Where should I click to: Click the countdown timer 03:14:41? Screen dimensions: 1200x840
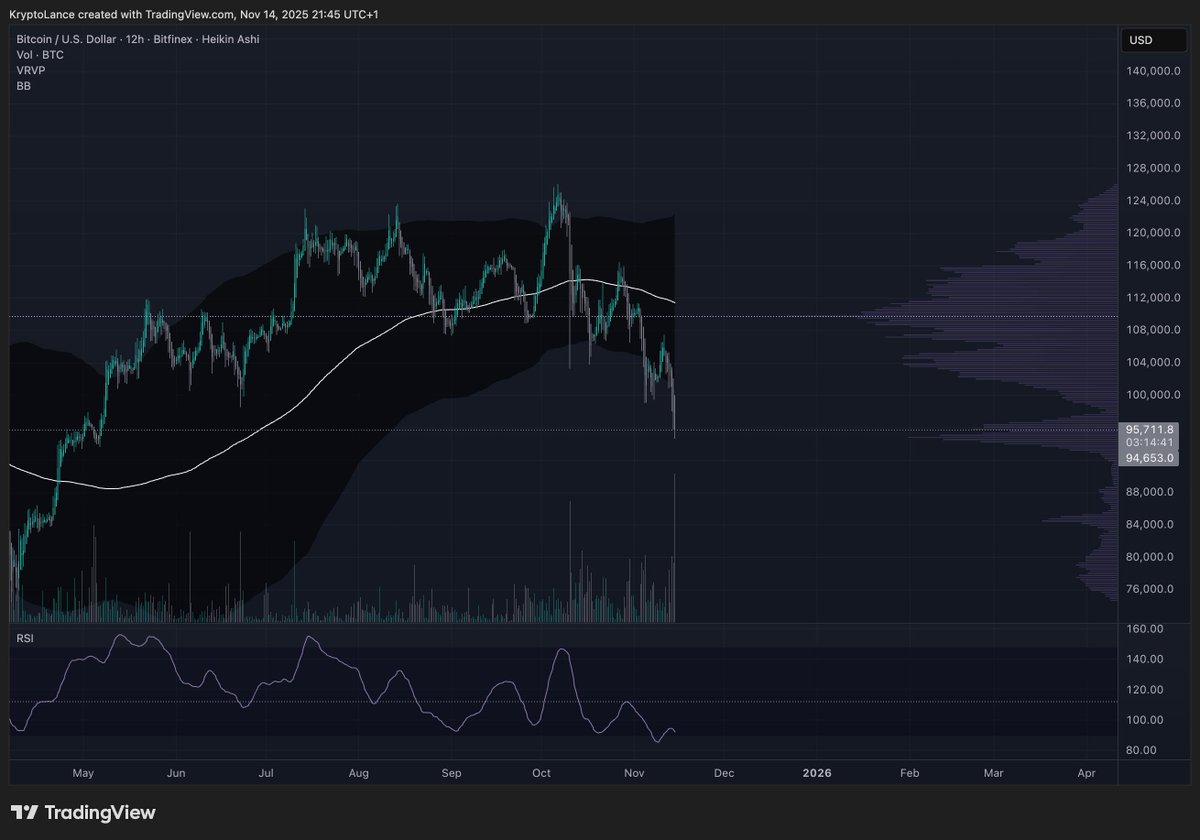click(x=1149, y=442)
